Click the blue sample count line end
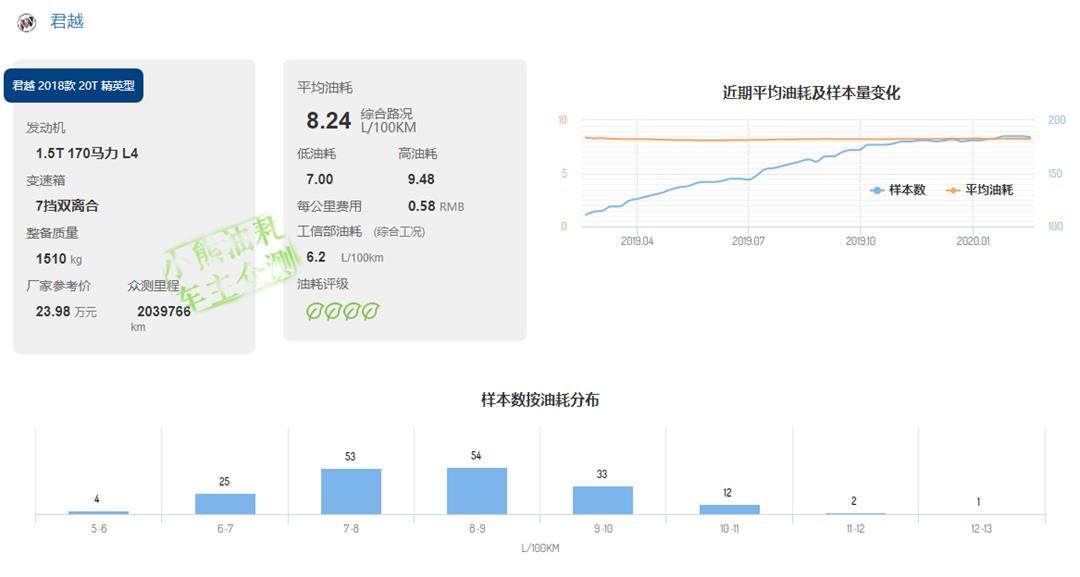The image size is (1080, 577). point(1028,137)
